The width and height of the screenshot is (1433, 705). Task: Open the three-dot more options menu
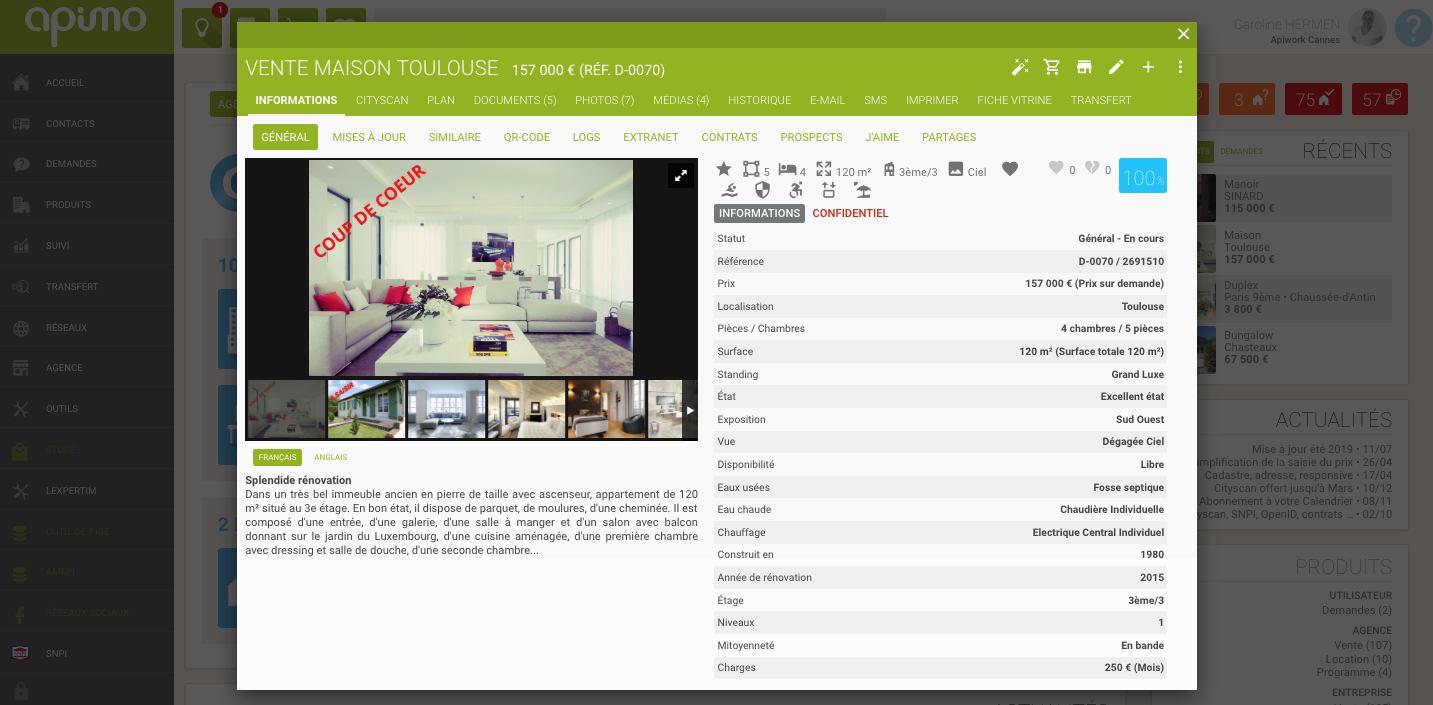click(1180, 67)
